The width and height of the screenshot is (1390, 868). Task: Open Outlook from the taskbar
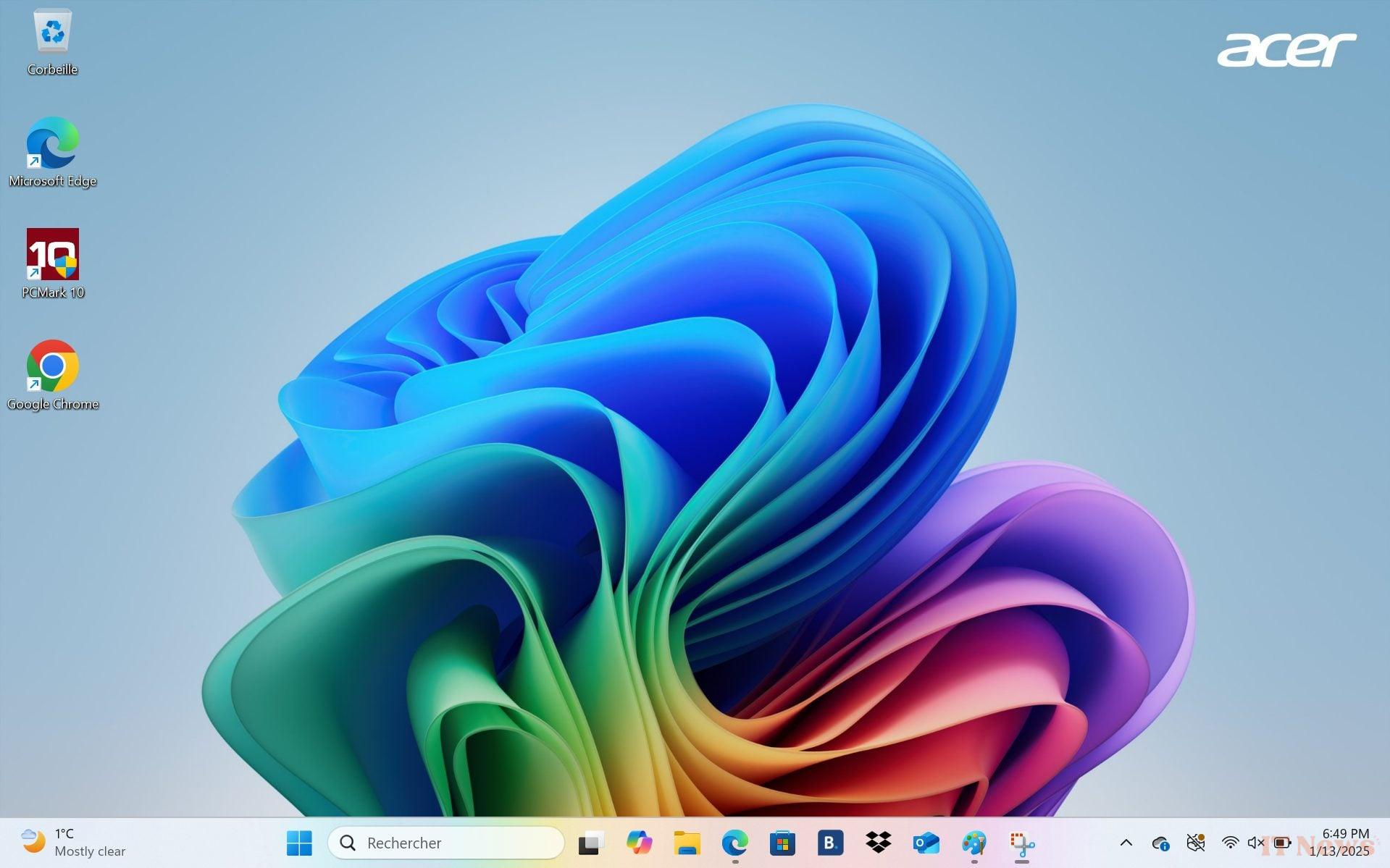point(926,843)
